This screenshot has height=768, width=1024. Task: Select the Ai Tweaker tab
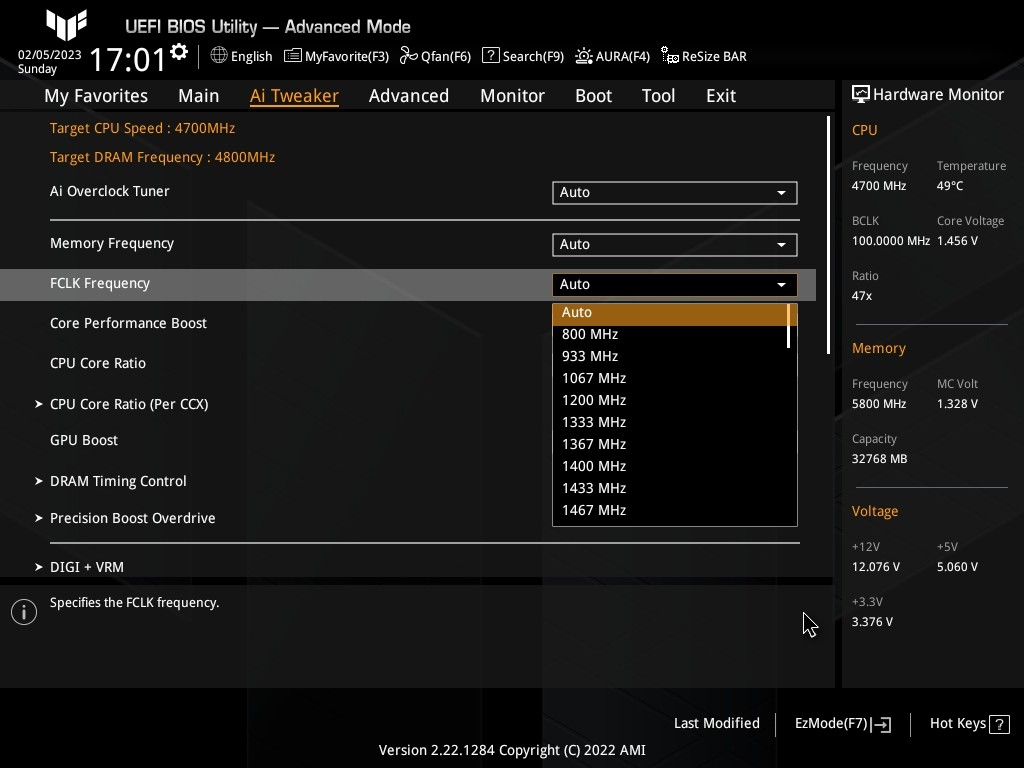tap(294, 96)
